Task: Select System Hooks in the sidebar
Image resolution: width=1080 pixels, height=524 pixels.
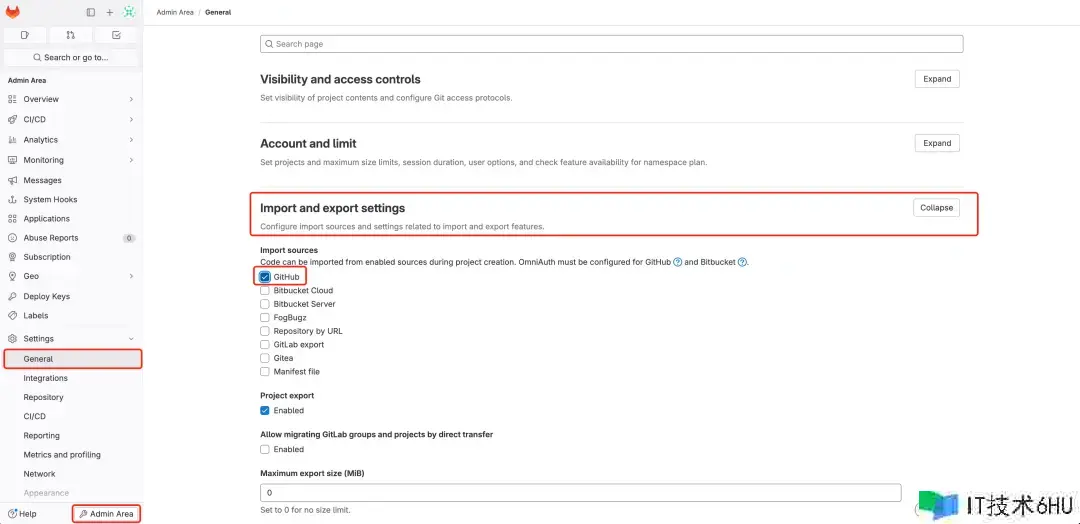Action: click(x=50, y=200)
